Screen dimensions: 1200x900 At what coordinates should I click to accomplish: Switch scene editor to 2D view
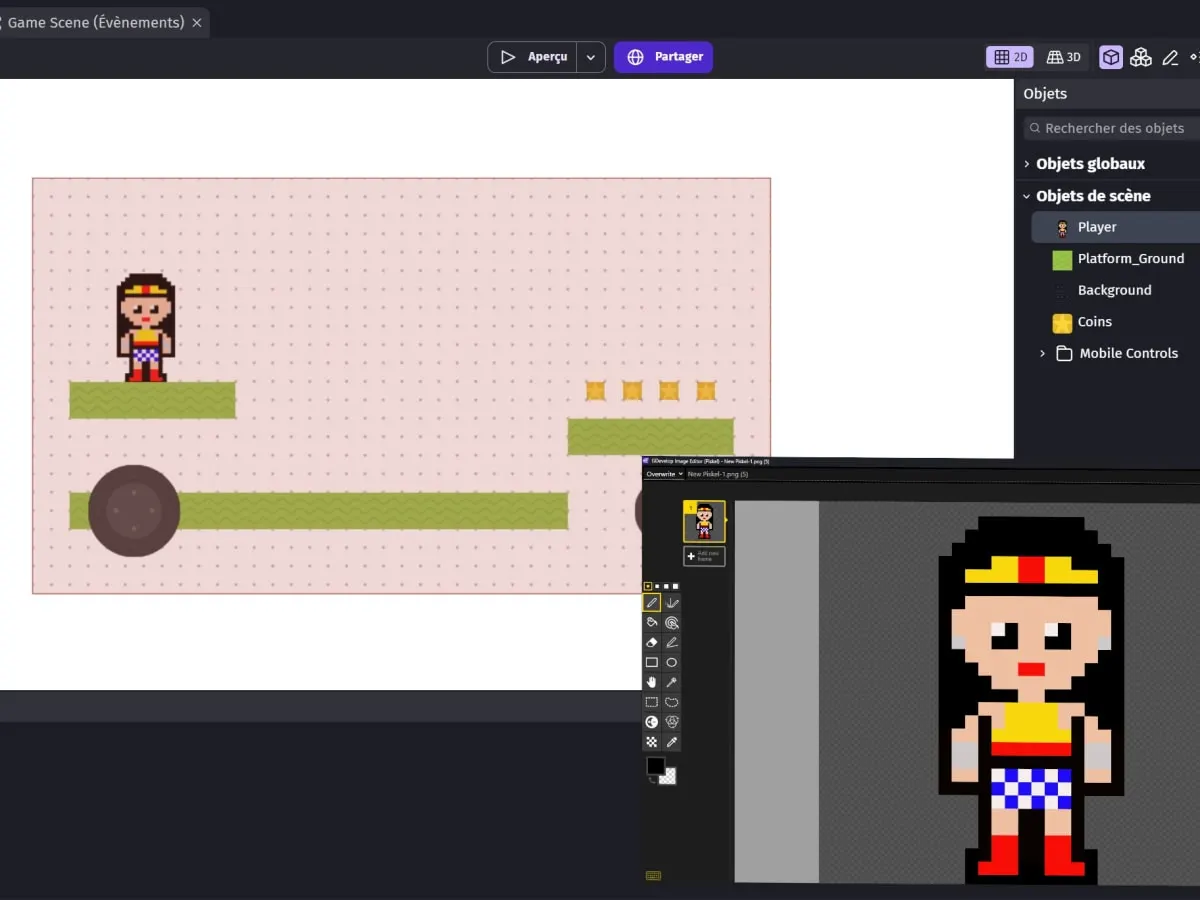click(x=1010, y=57)
